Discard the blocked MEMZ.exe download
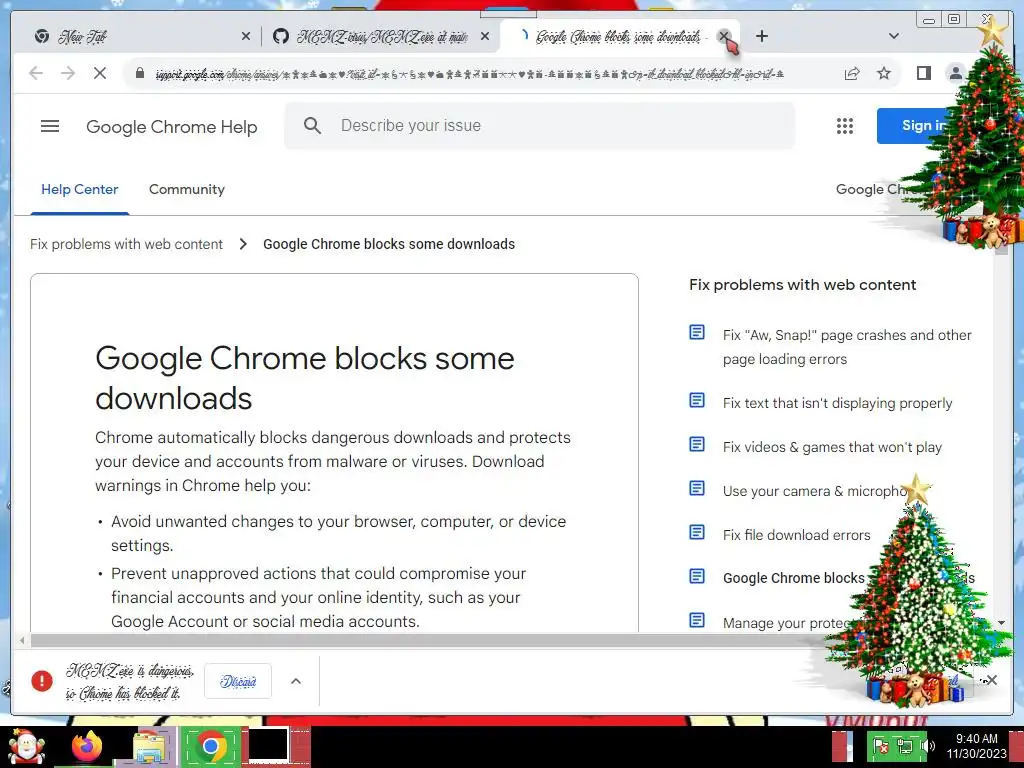Image resolution: width=1024 pixels, height=768 pixels. (238, 681)
